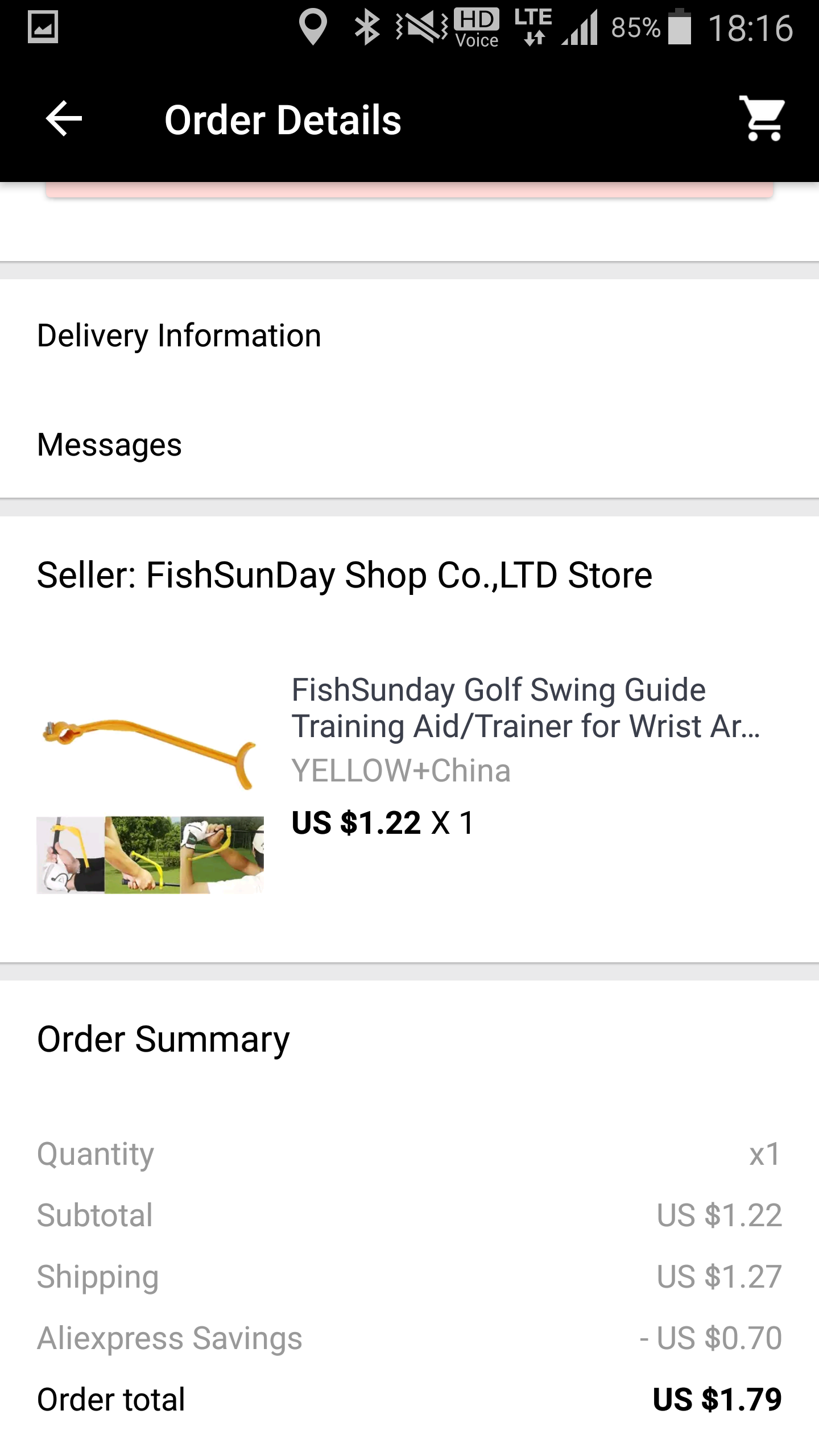Open the shopping cart icon
Screen dimensions: 819x1456
click(x=763, y=118)
